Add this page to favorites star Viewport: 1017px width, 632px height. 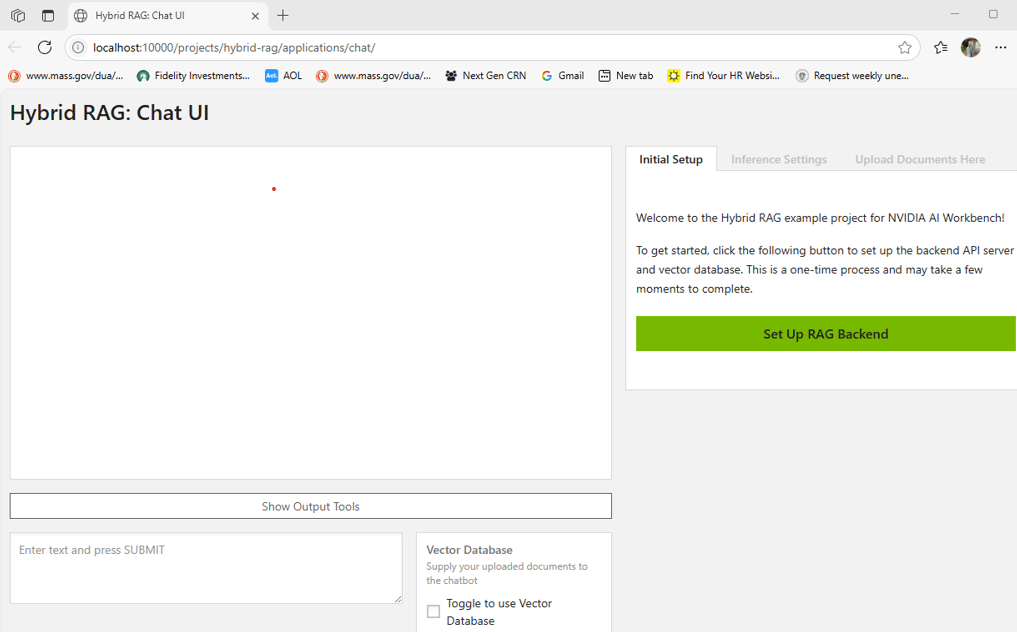pos(905,47)
